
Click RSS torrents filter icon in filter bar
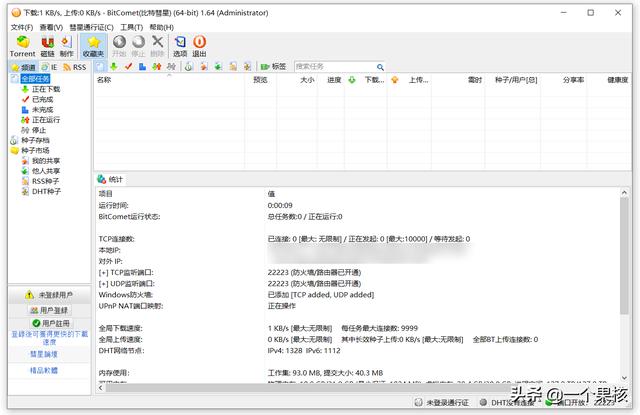(233, 66)
